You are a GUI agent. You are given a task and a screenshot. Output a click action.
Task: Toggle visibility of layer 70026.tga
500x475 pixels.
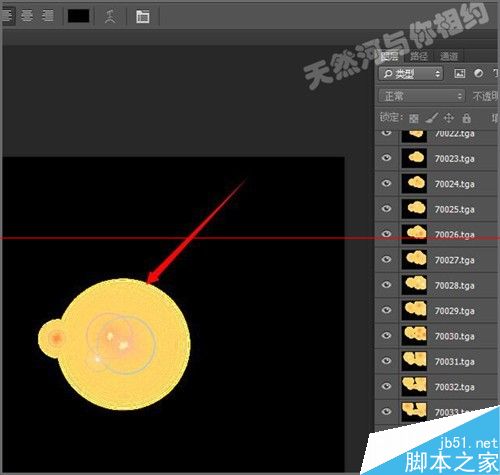coord(386,234)
